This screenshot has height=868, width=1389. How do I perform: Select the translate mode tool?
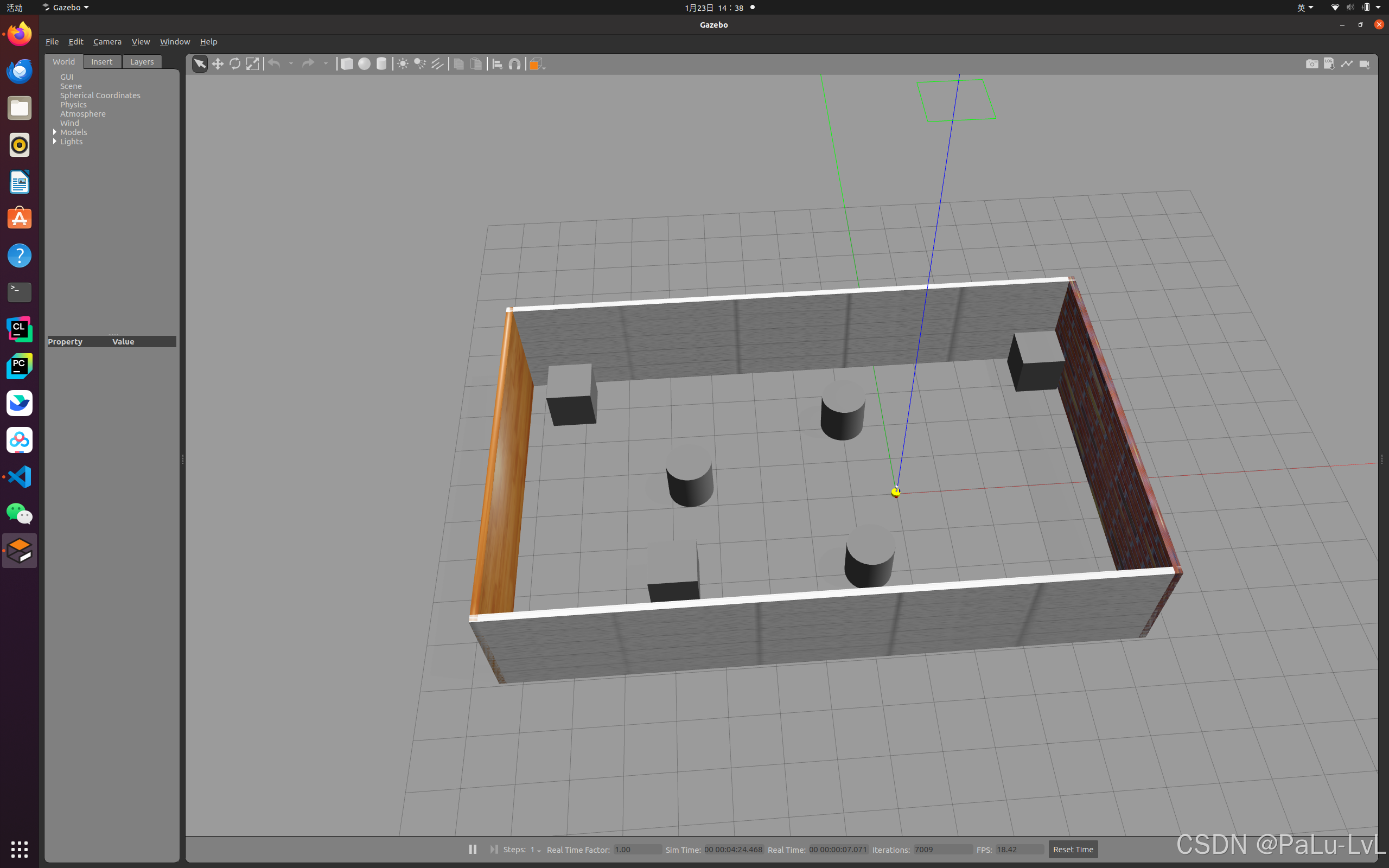point(218,63)
